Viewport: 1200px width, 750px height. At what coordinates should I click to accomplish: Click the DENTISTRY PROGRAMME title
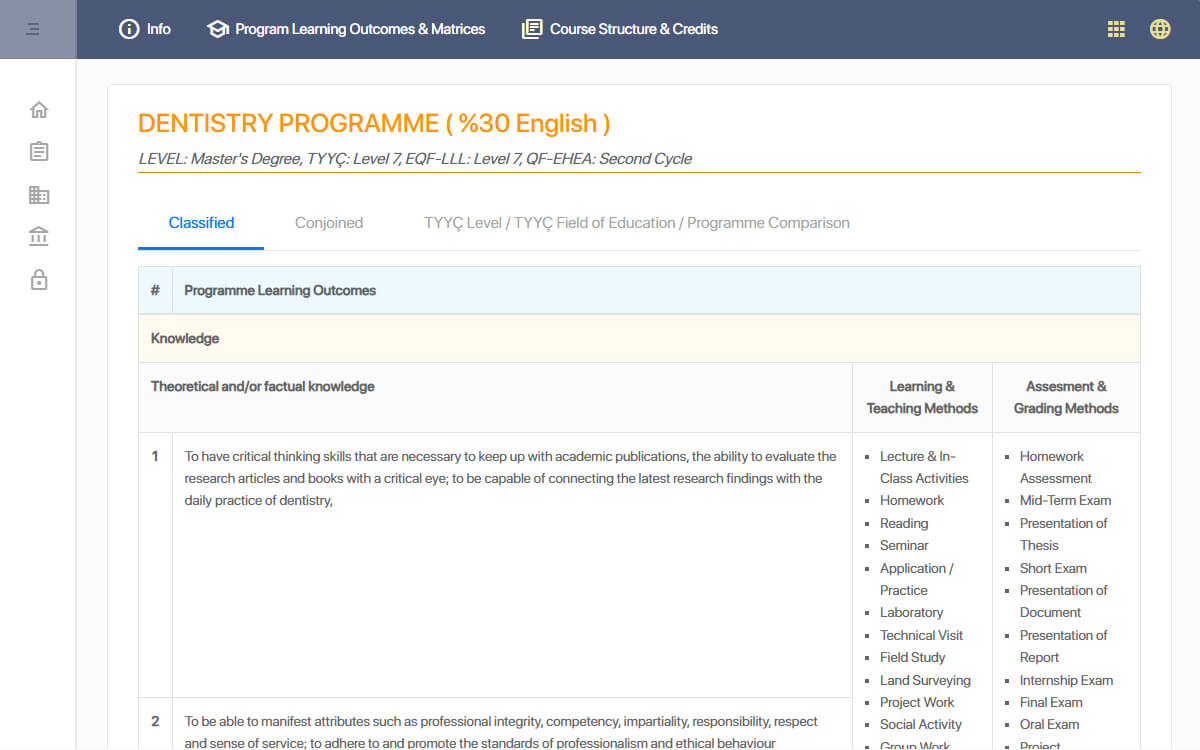click(374, 123)
